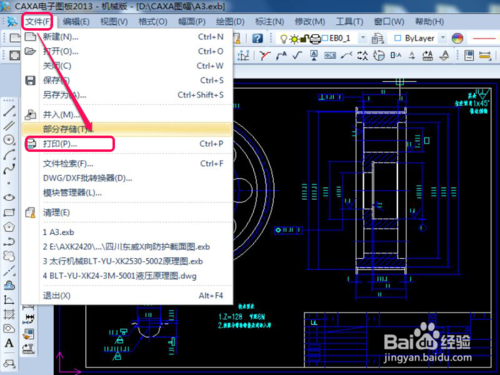The image size is (500, 375).
Task: Open the color wheel picker icon
Action: click(457, 38)
